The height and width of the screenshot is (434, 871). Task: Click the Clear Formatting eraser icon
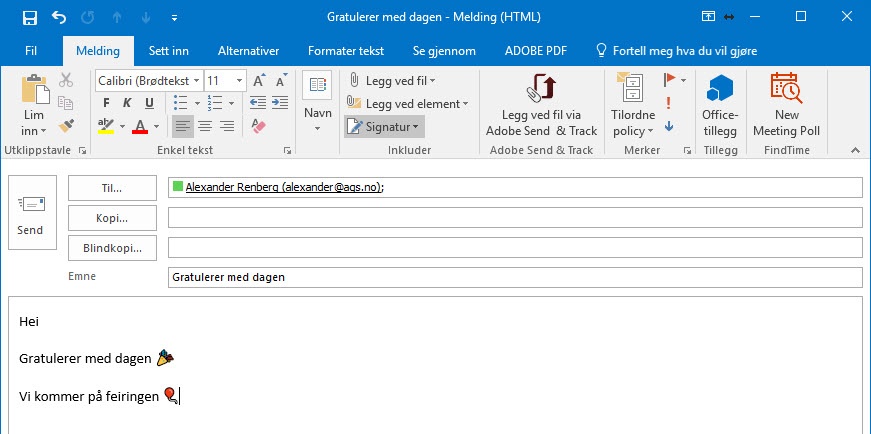coord(258,126)
